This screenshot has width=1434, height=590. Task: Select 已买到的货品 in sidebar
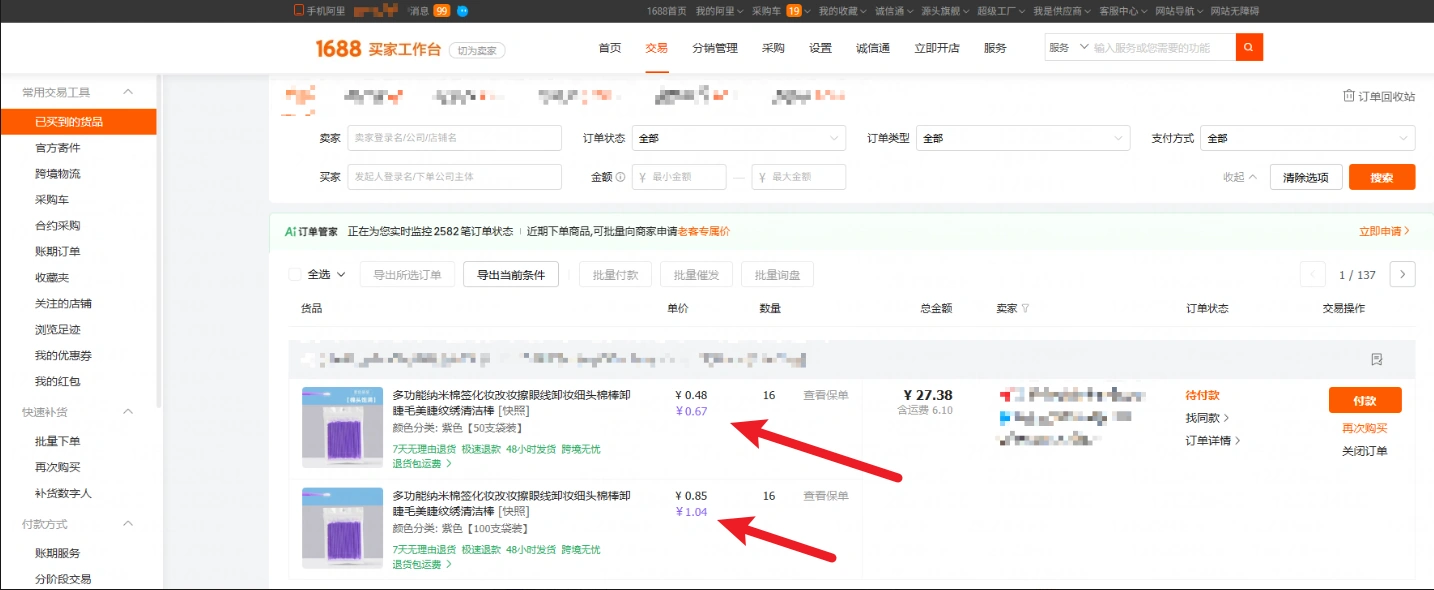(x=78, y=122)
